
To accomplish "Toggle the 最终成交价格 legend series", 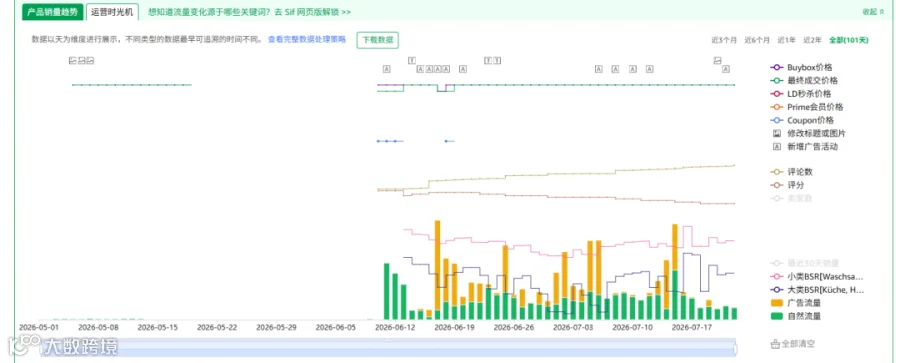I will click(804, 80).
